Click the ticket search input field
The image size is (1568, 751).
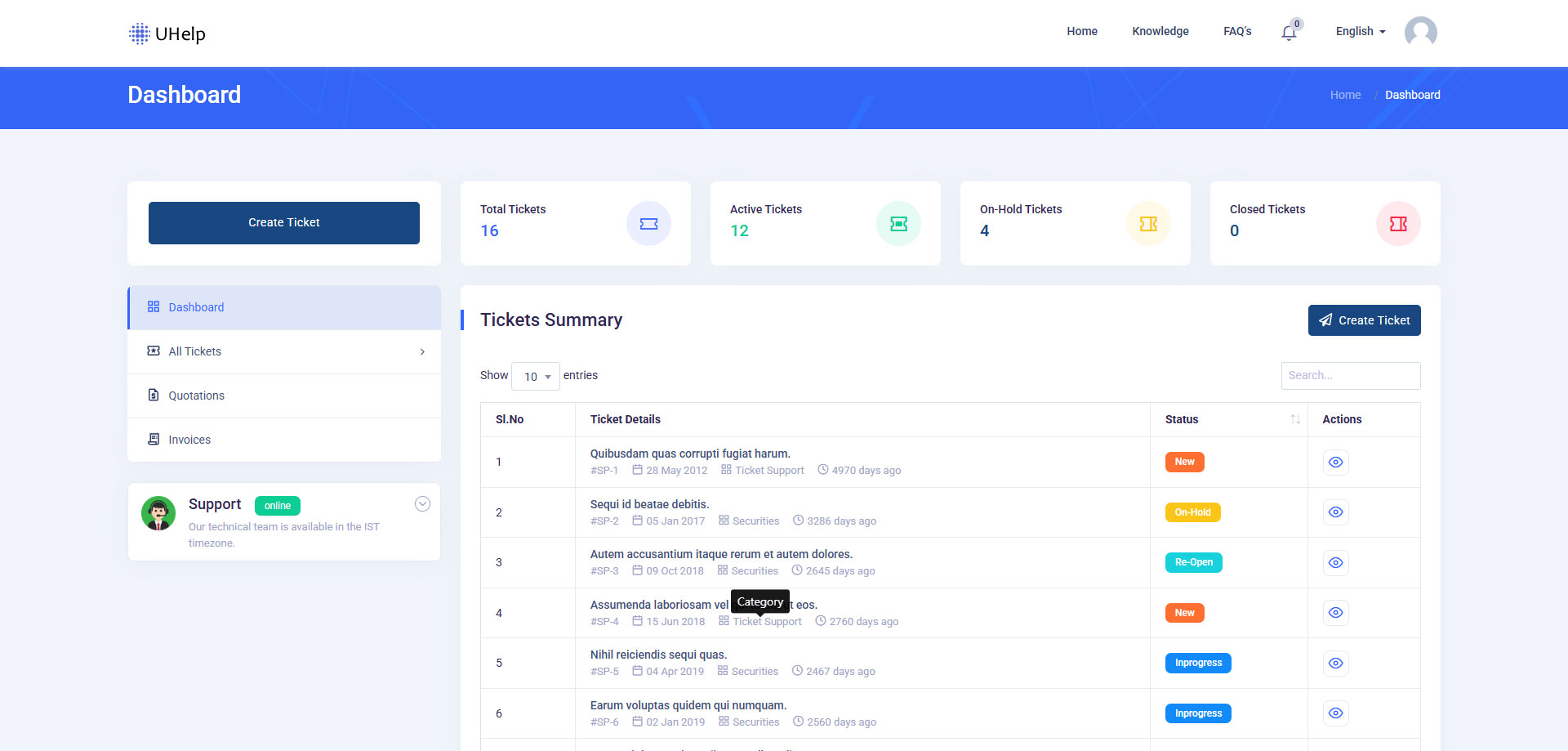1350,376
